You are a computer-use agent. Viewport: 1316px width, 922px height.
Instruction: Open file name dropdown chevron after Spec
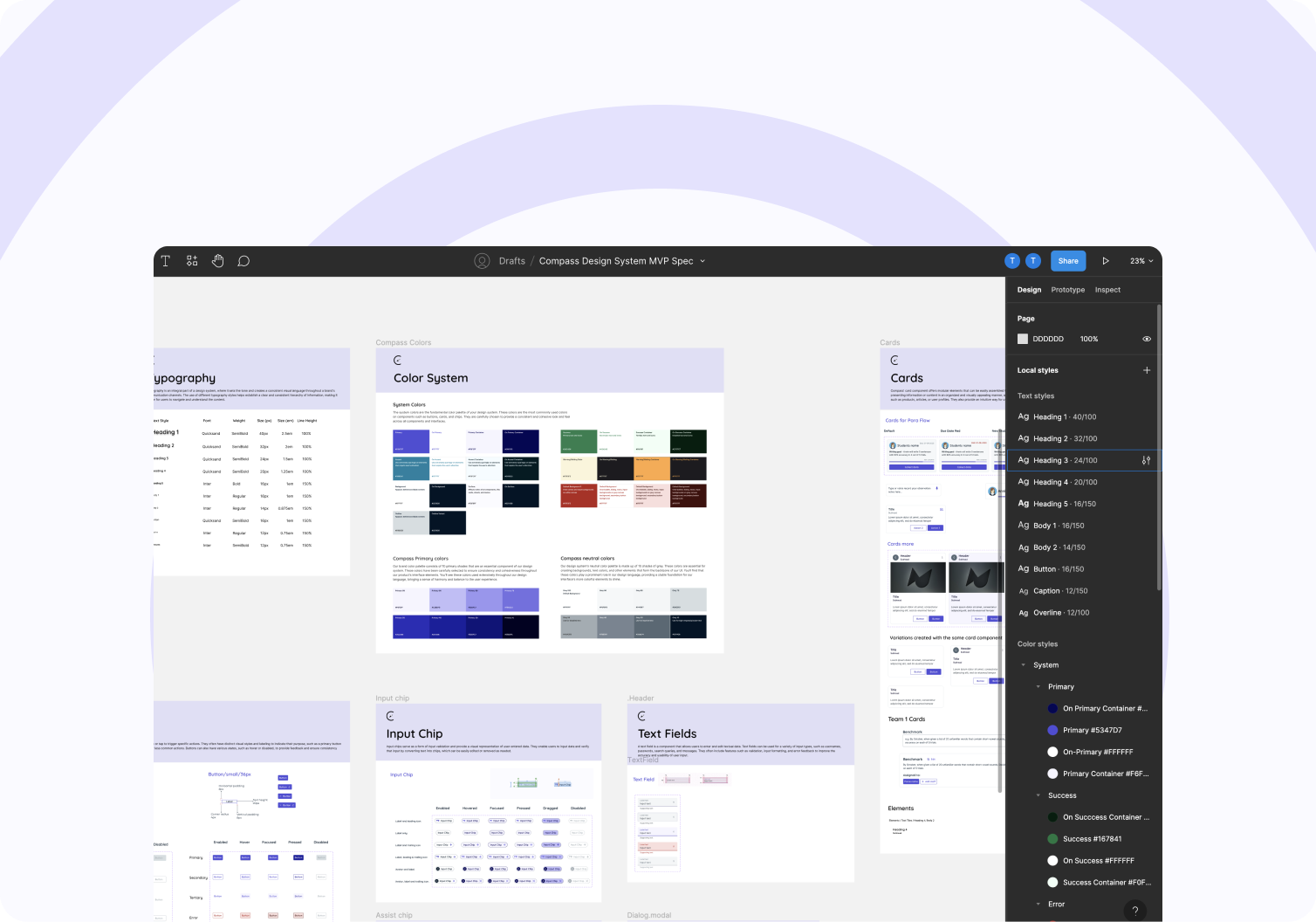703,261
